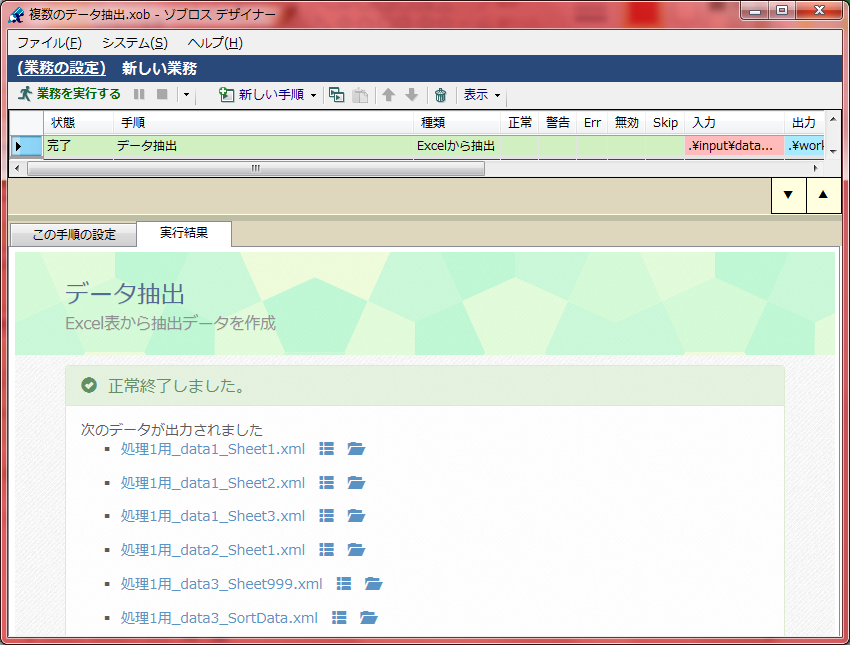Click the (業務の設定) link
This screenshot has height=645, width=850.
click(x=61, y=68)
